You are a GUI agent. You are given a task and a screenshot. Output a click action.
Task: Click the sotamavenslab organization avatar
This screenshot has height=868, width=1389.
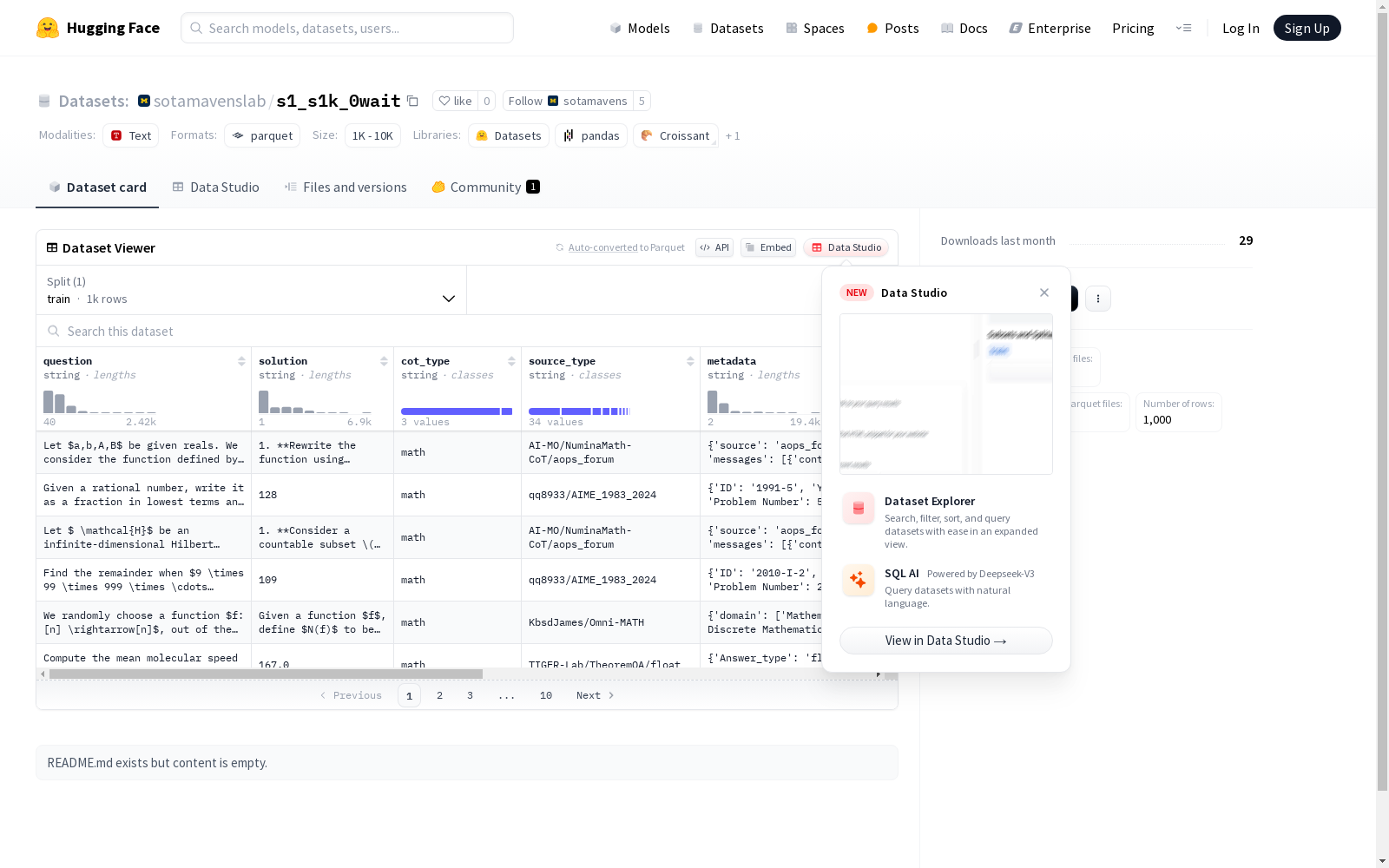pyautogui.click(x=144, y=101)
